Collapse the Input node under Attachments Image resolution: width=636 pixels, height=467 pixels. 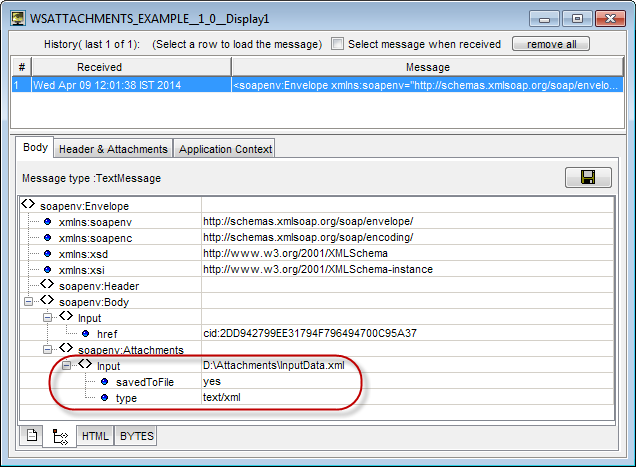point(66,366)
